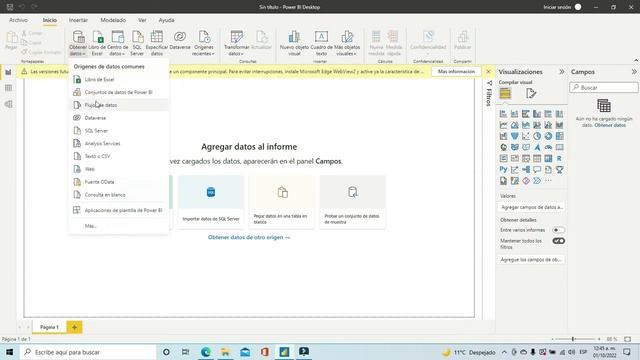Click Probar un conjunto de datos card
Viewport: 640px width, 360px height.
pos(353,202)
